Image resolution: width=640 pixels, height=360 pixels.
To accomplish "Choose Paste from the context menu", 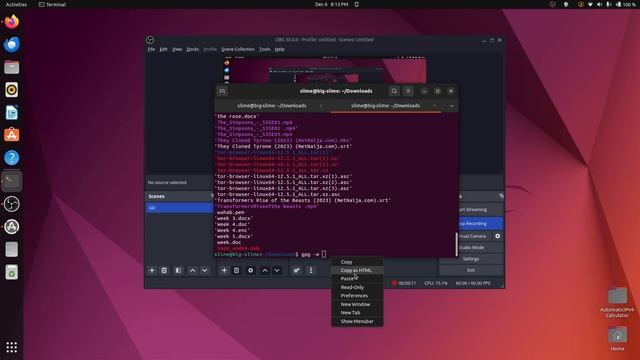I will 348,278.
